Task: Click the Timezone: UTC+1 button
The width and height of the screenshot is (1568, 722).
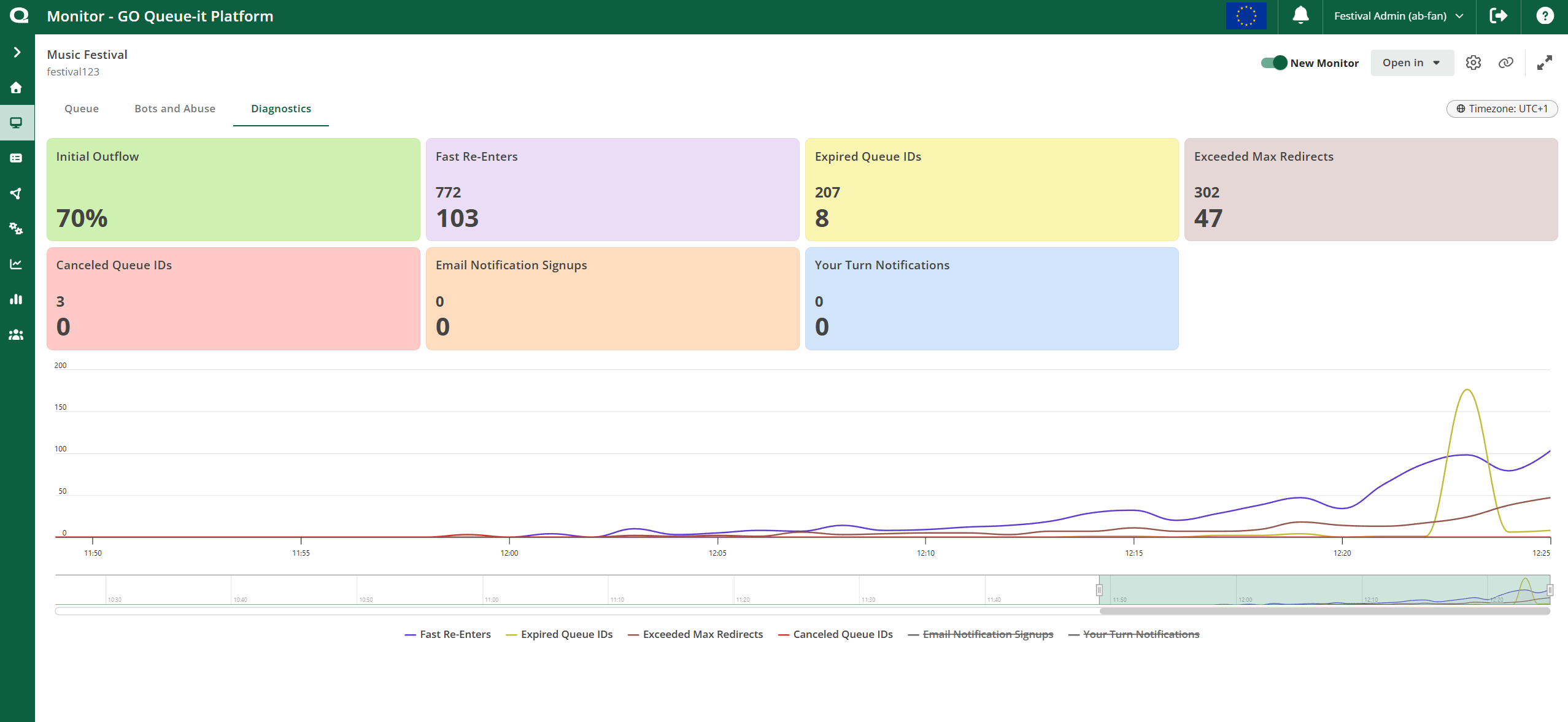Action: point(1502,109)
